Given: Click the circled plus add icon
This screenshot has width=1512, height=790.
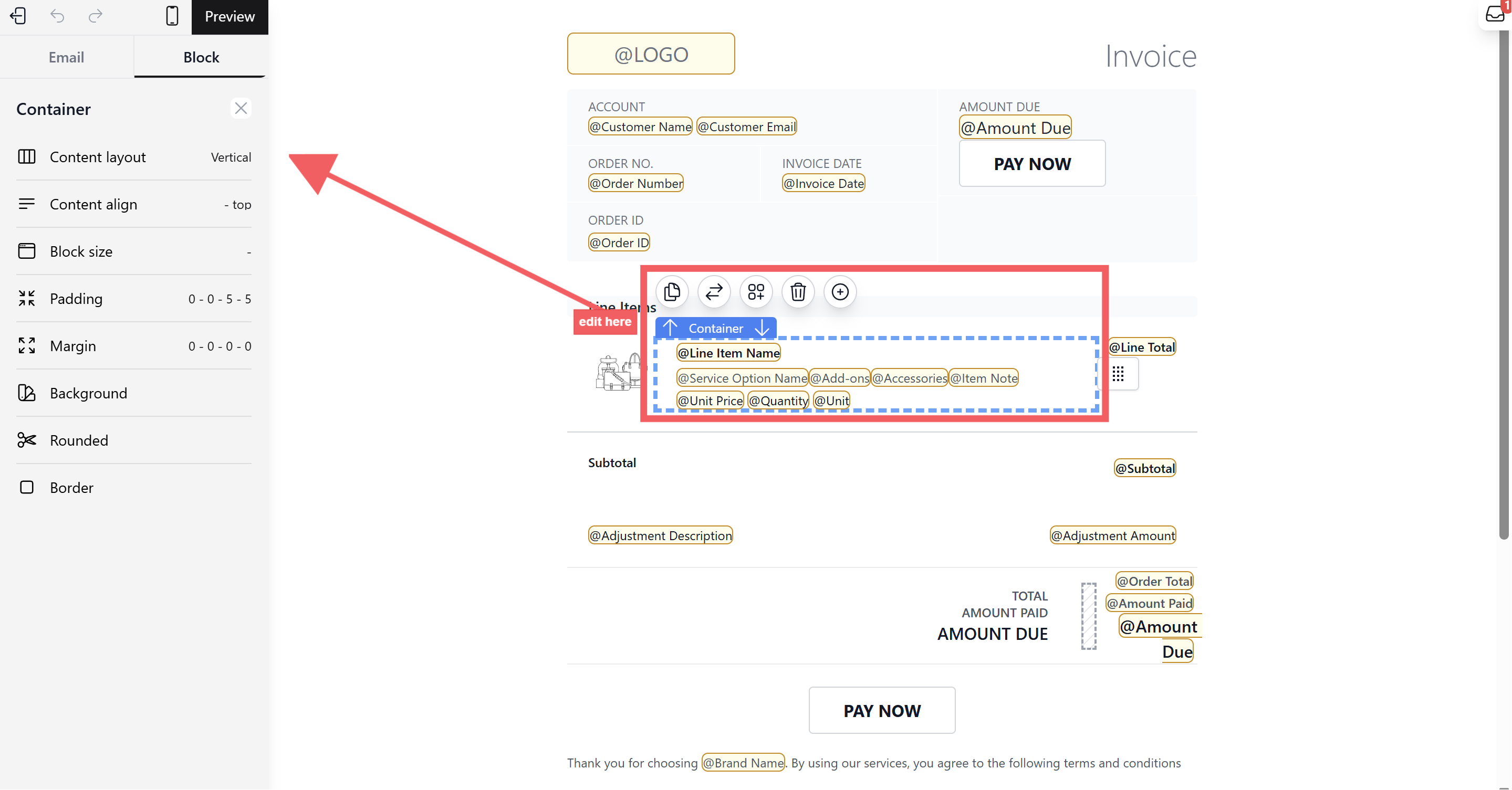Looking at the screenshot, I should point(840,291).
